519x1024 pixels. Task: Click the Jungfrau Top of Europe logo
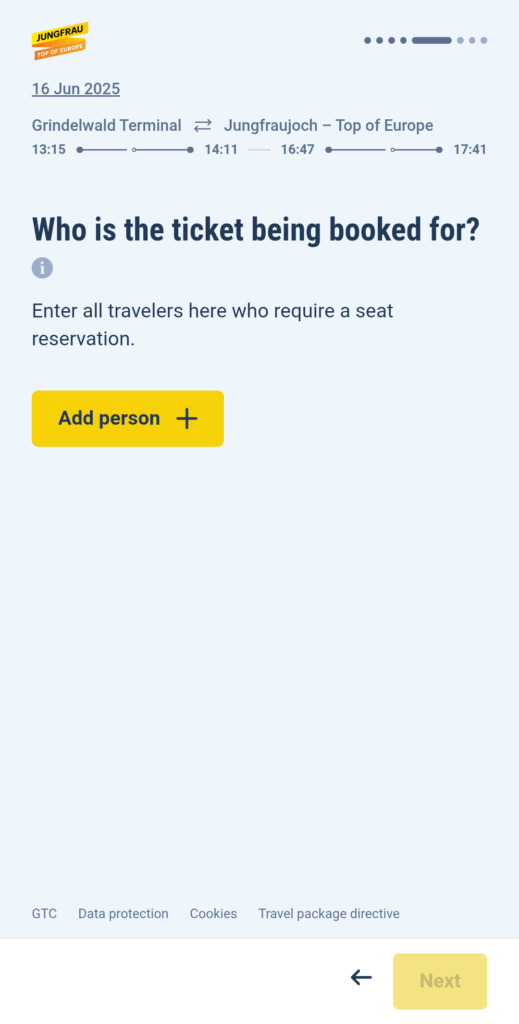pyautogui.click(x=60, y=41)
